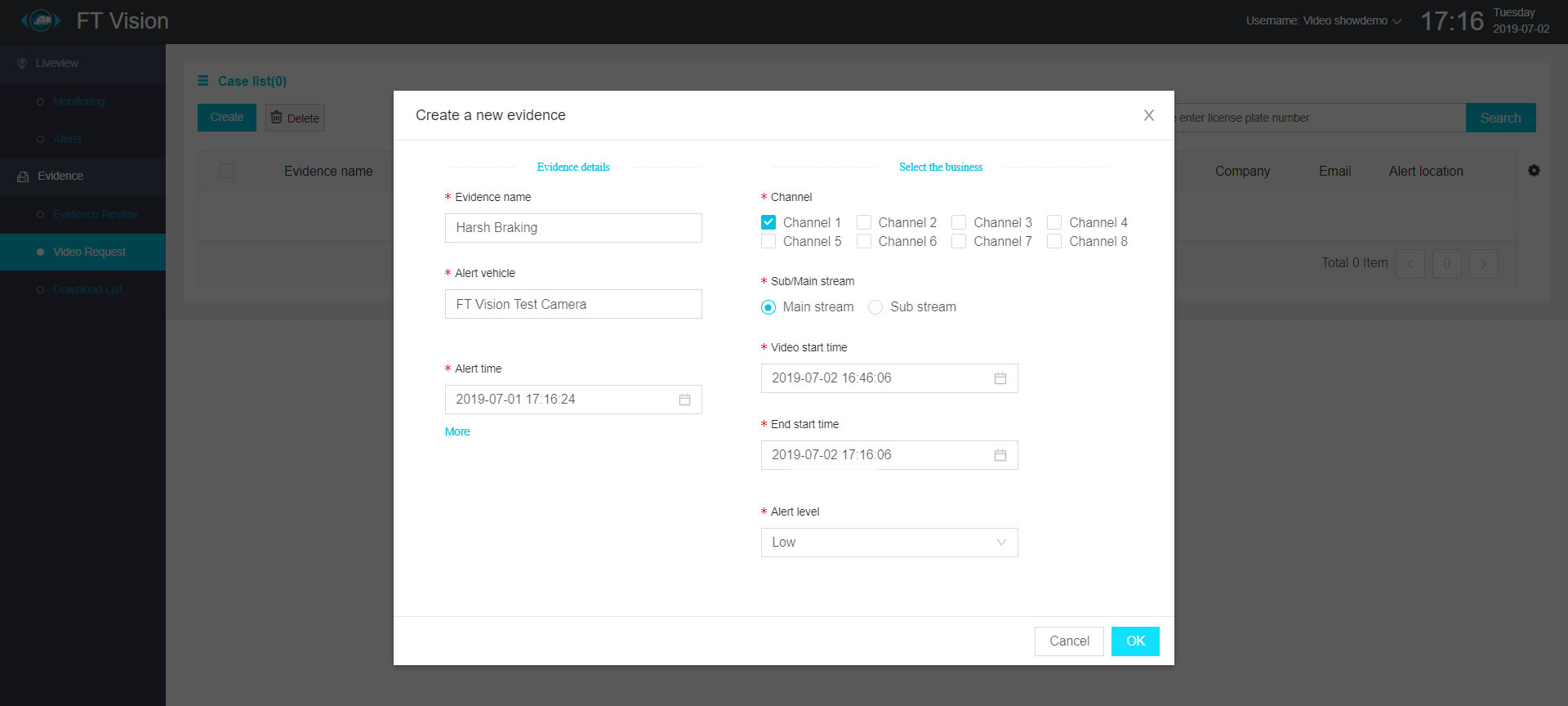Click the Liveview location pin icon
Image resolution: width=1568 pixels, height=706 pixels.
pos(22,63)
